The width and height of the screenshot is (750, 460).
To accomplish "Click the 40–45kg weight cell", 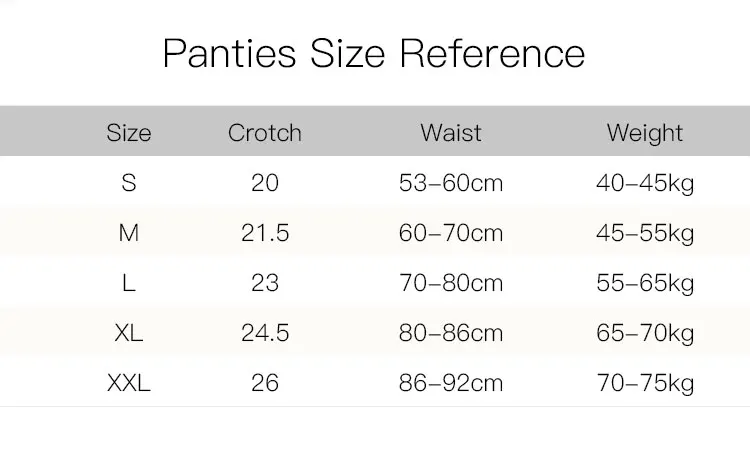I will coord(645,183).
